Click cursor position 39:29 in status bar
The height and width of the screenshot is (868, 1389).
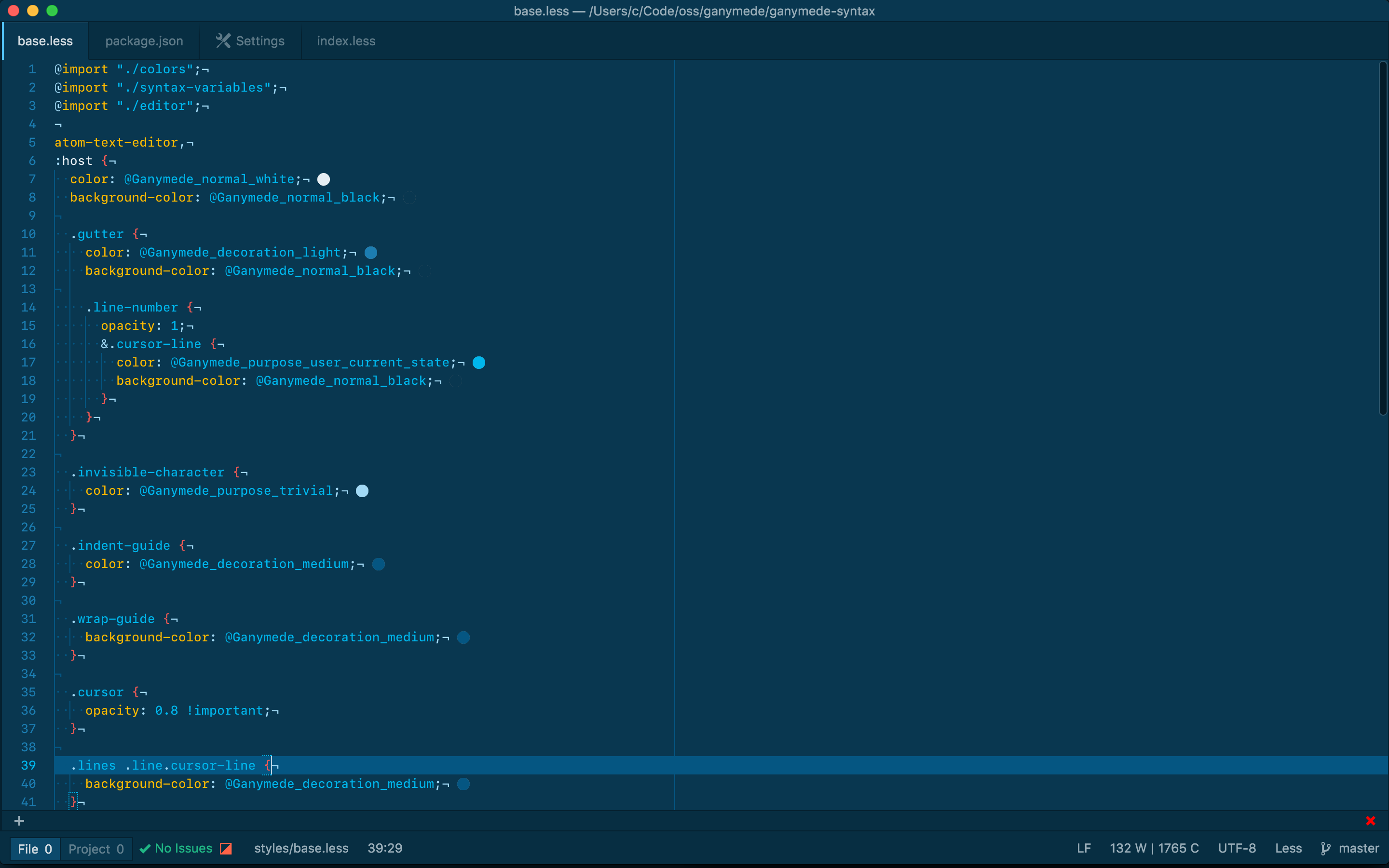coord(385,849)
